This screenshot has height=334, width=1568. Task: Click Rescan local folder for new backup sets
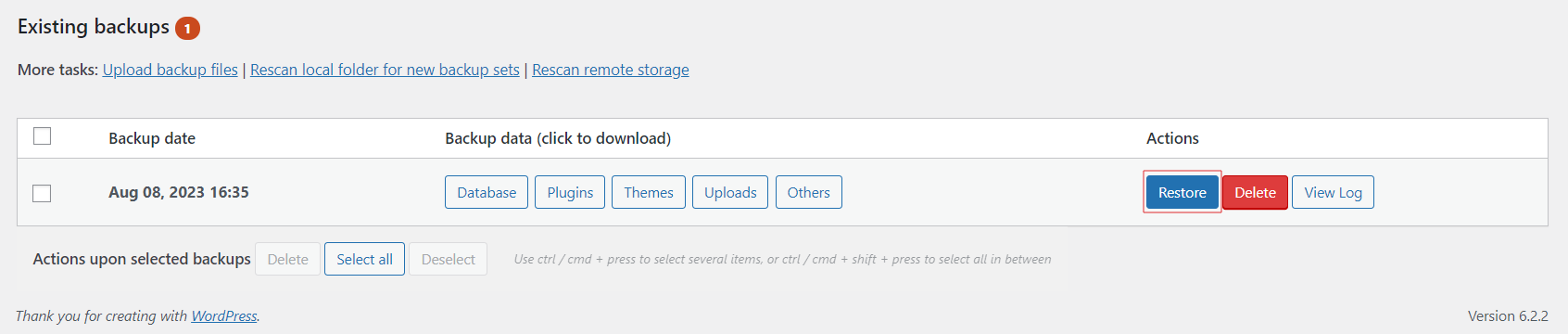click(x=385, y=70)
